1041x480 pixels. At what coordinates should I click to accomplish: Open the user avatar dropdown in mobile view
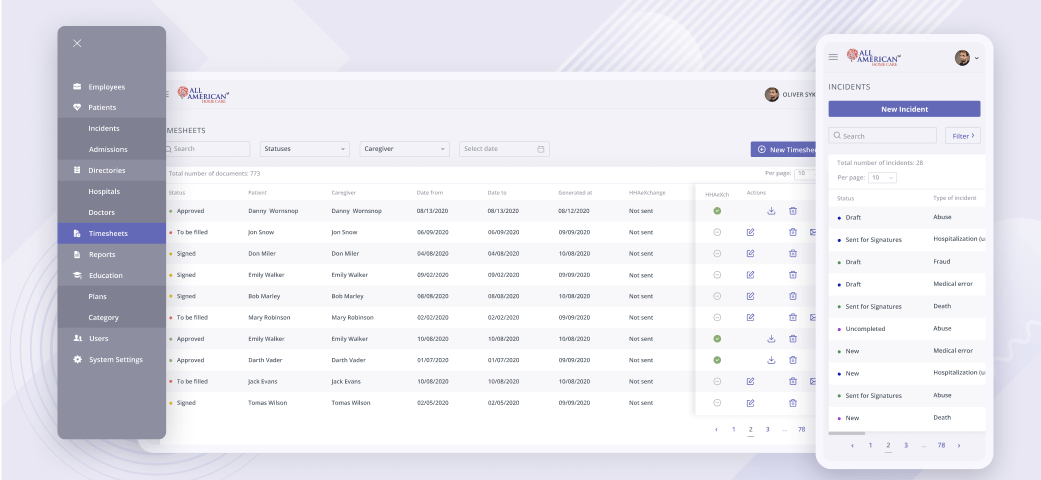[x=966, y=58]
